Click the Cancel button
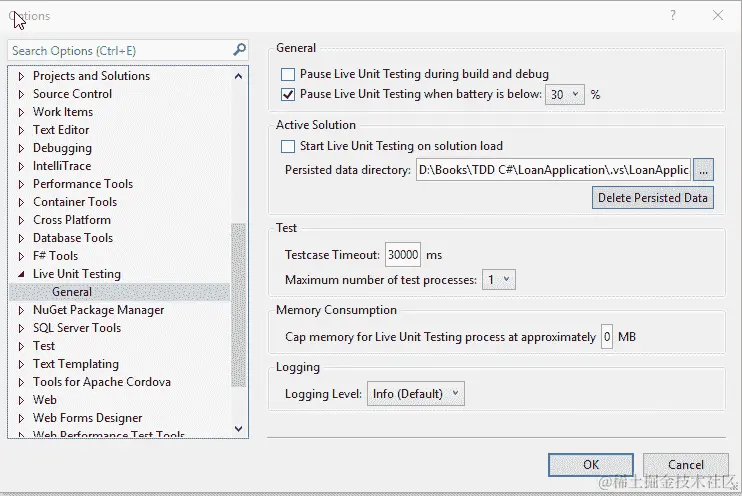 (x=685, y=465)
